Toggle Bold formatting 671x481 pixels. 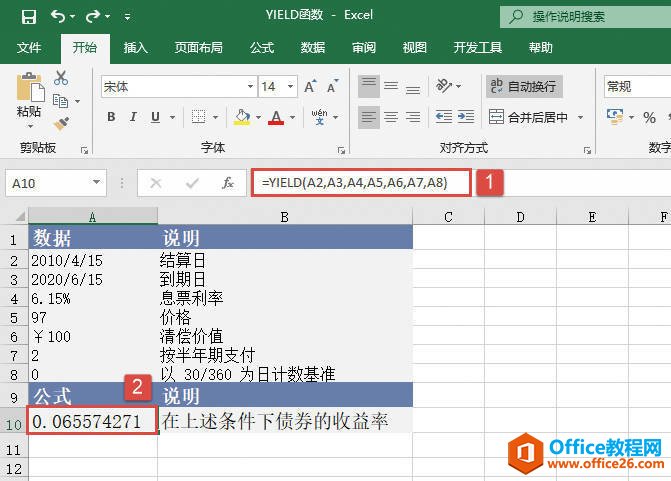tap(111, 117)
